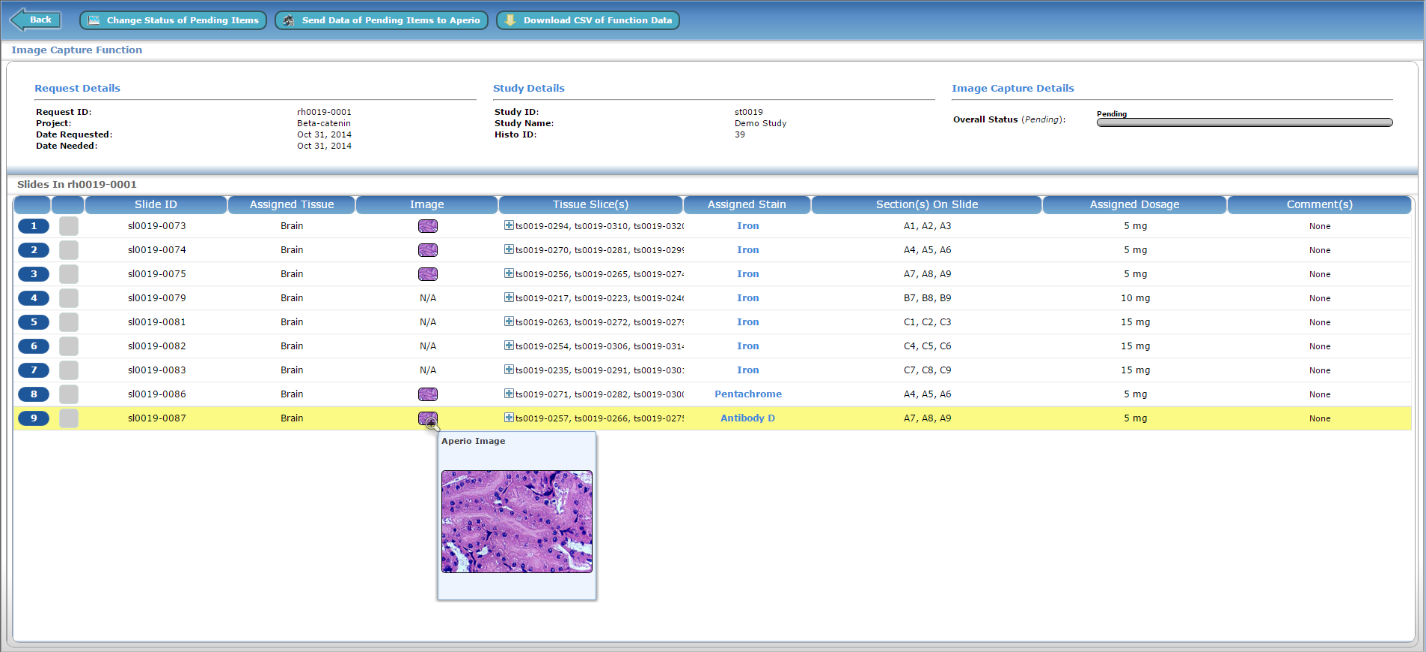The image size is (1426, 652).
Task: Open Change Status of Pending Items
Action: tap(173, 20)
